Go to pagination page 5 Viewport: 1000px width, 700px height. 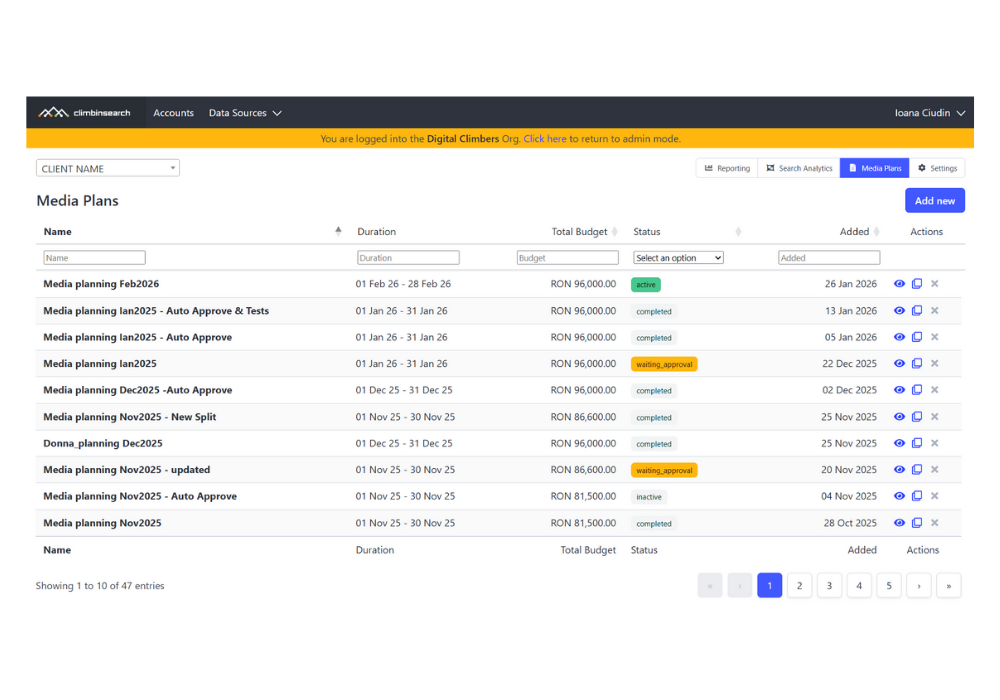point(889,586)
